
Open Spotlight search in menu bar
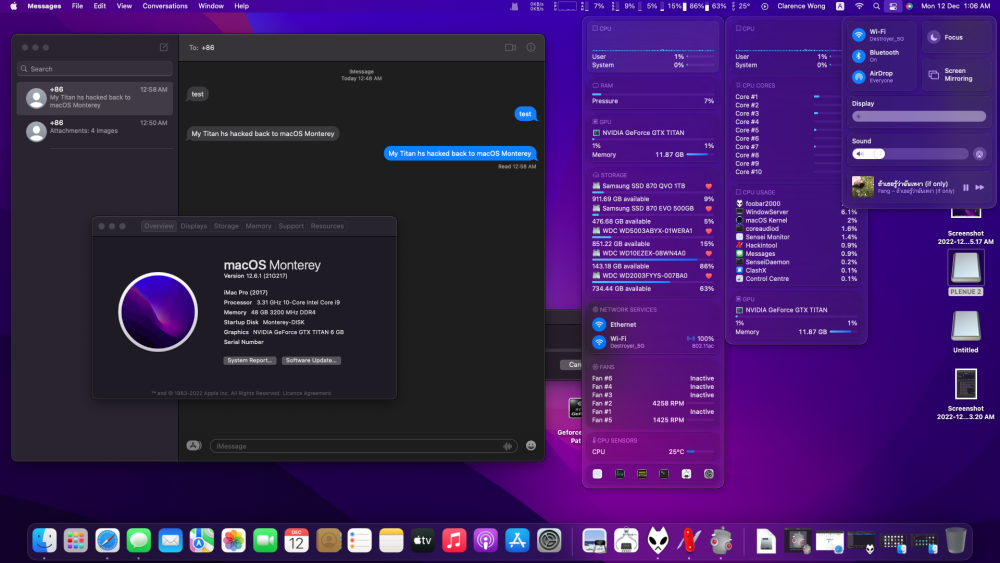tap(876, 6)
